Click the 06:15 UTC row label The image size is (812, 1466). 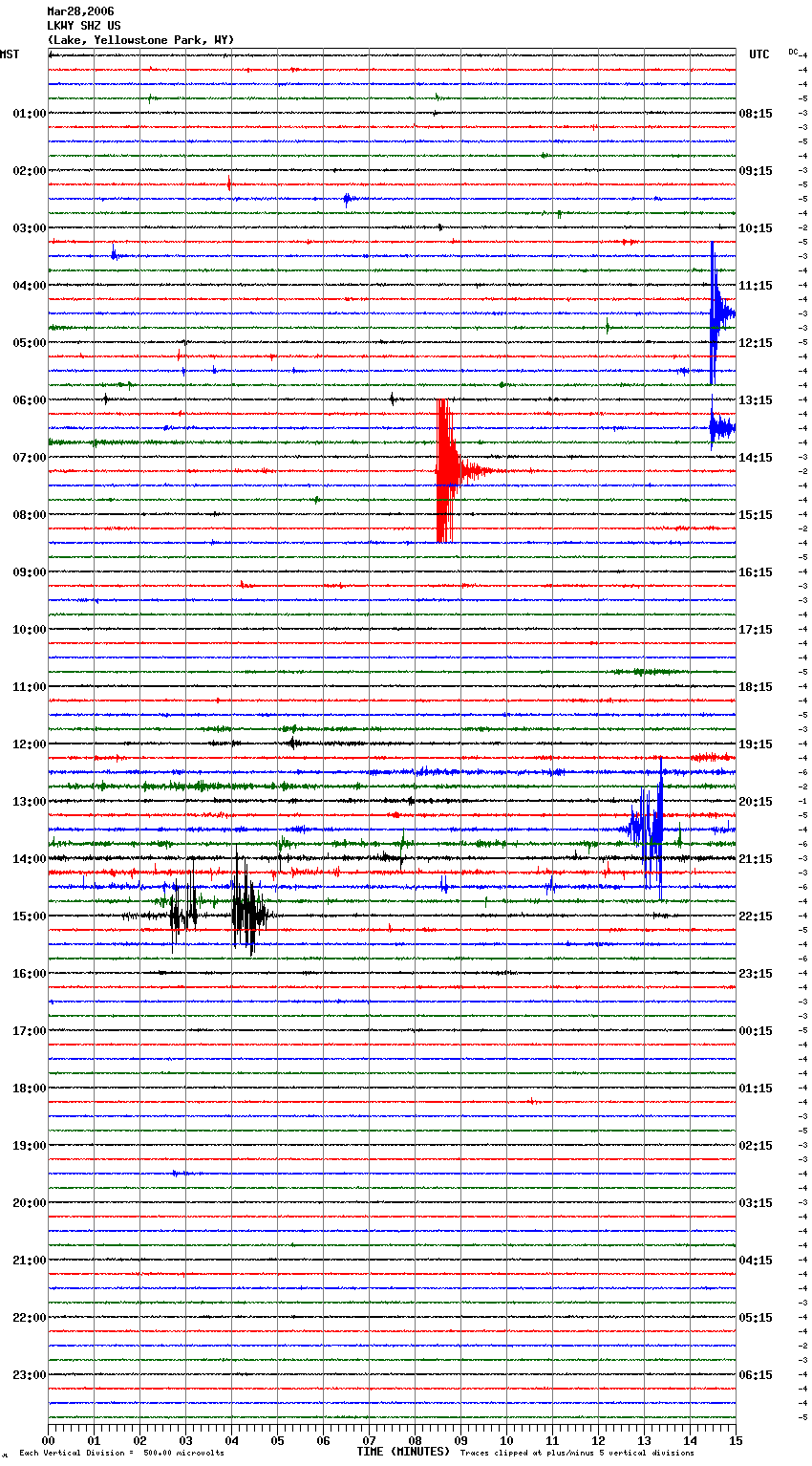click(x=756, y=1375)
